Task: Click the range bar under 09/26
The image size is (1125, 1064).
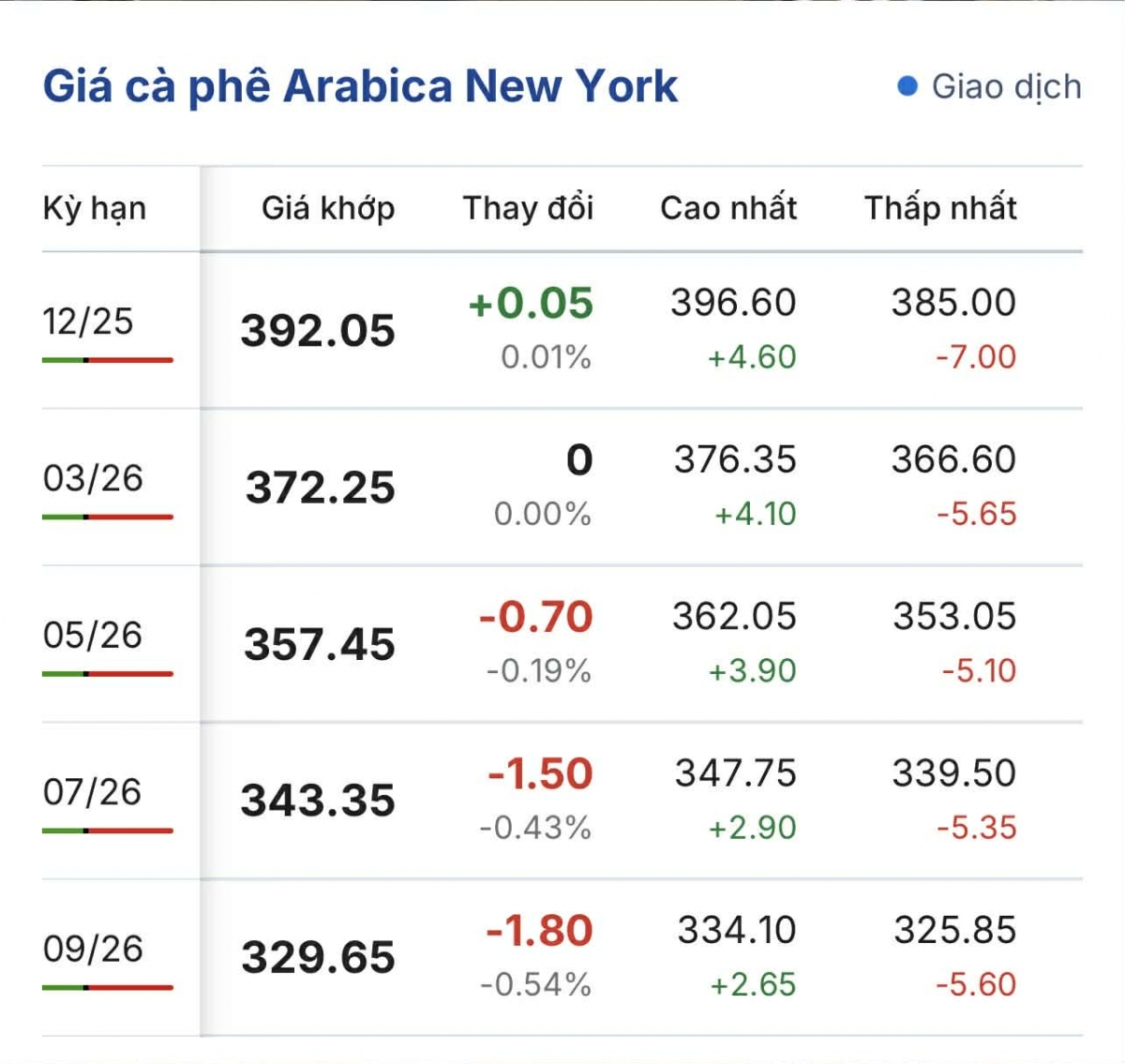Action: 108,987
